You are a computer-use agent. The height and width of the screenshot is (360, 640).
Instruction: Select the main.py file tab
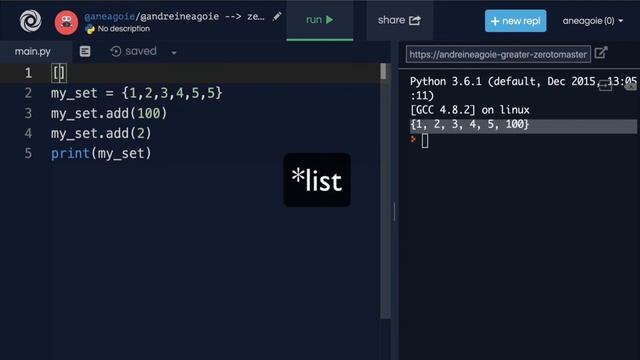[x=33, y=51]
